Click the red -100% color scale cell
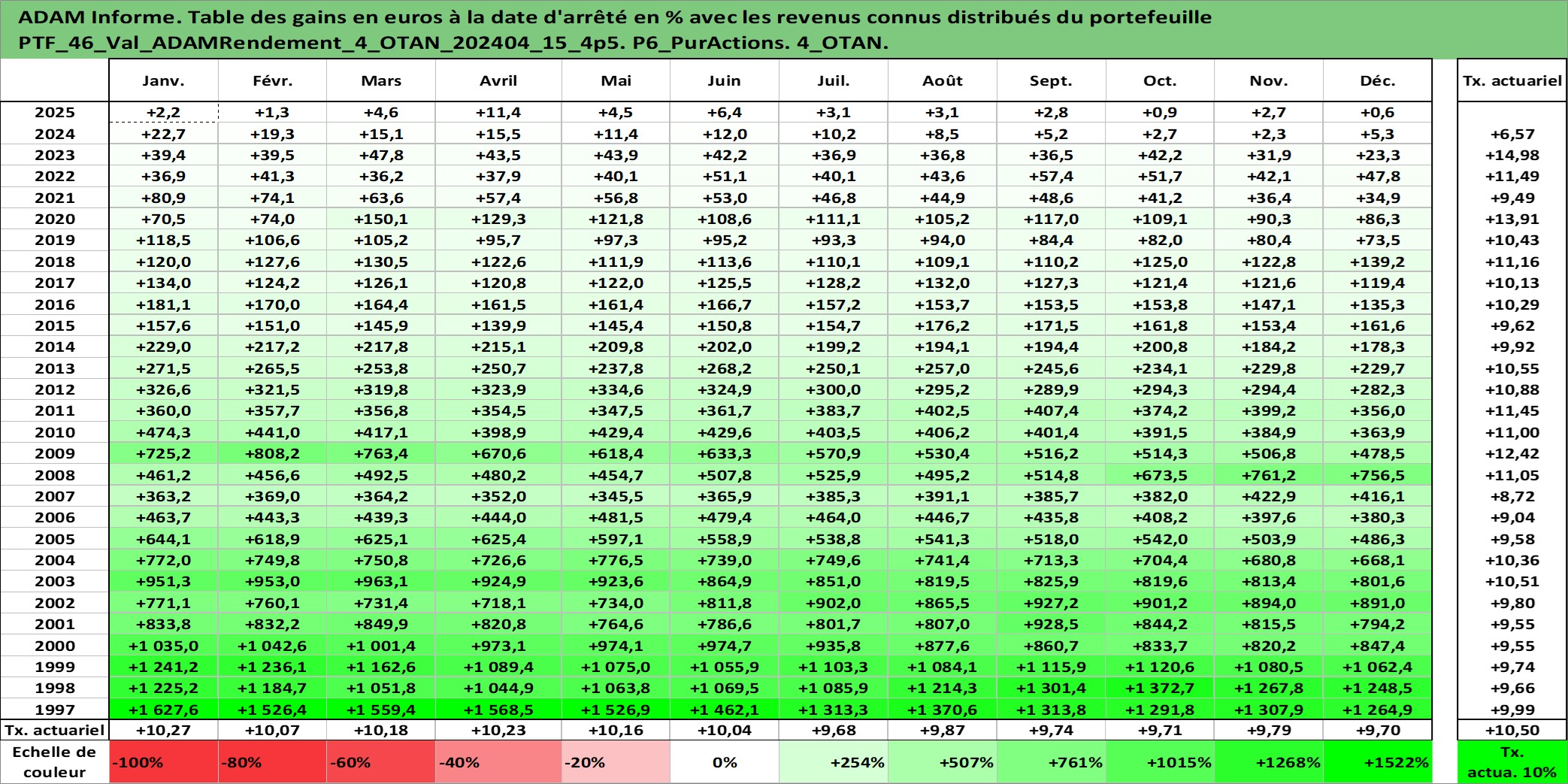This screenshot has width=1568, height=784. [x=164, y=762]
